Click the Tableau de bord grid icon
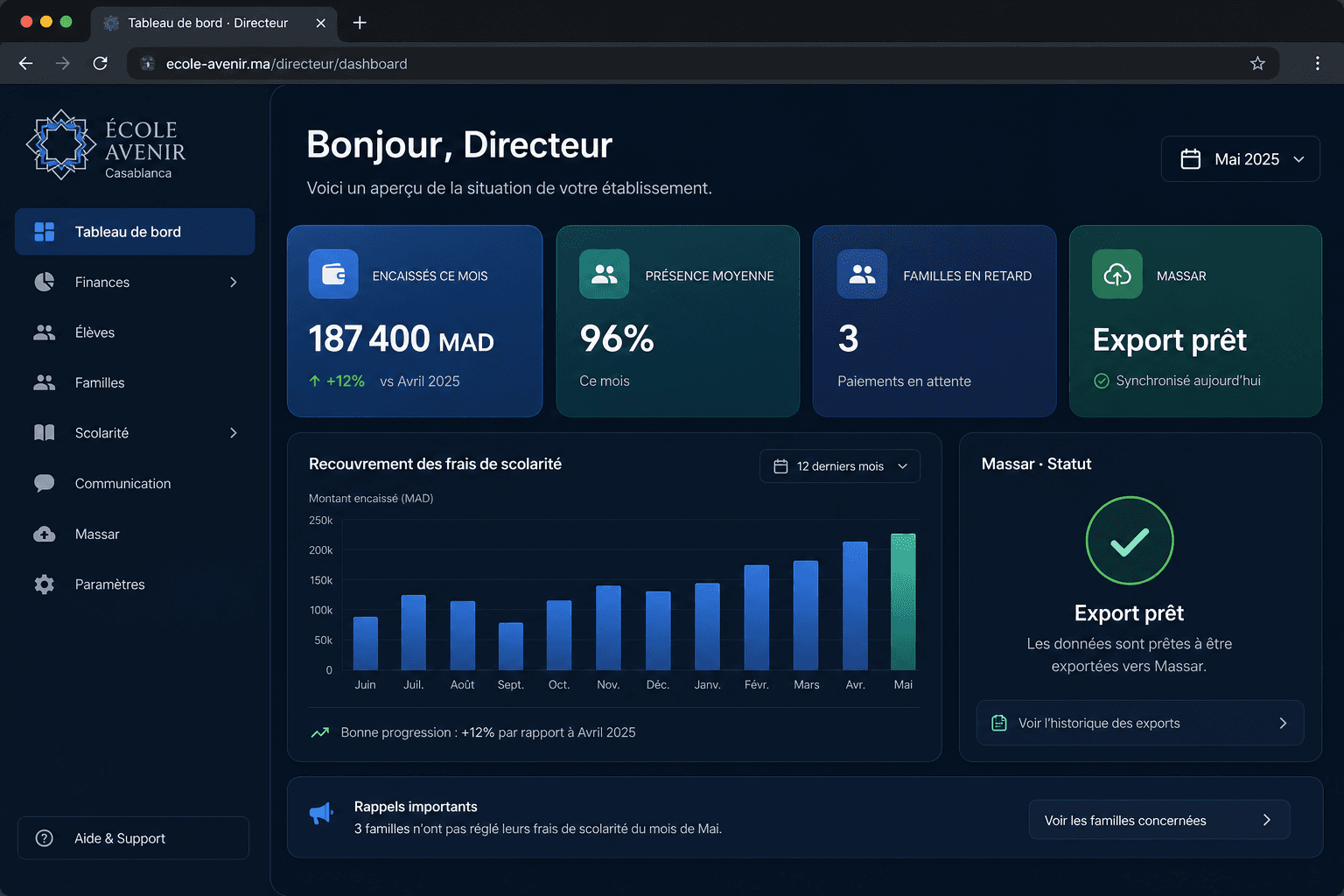The image size is (1344, 896). tap(45, 232)
